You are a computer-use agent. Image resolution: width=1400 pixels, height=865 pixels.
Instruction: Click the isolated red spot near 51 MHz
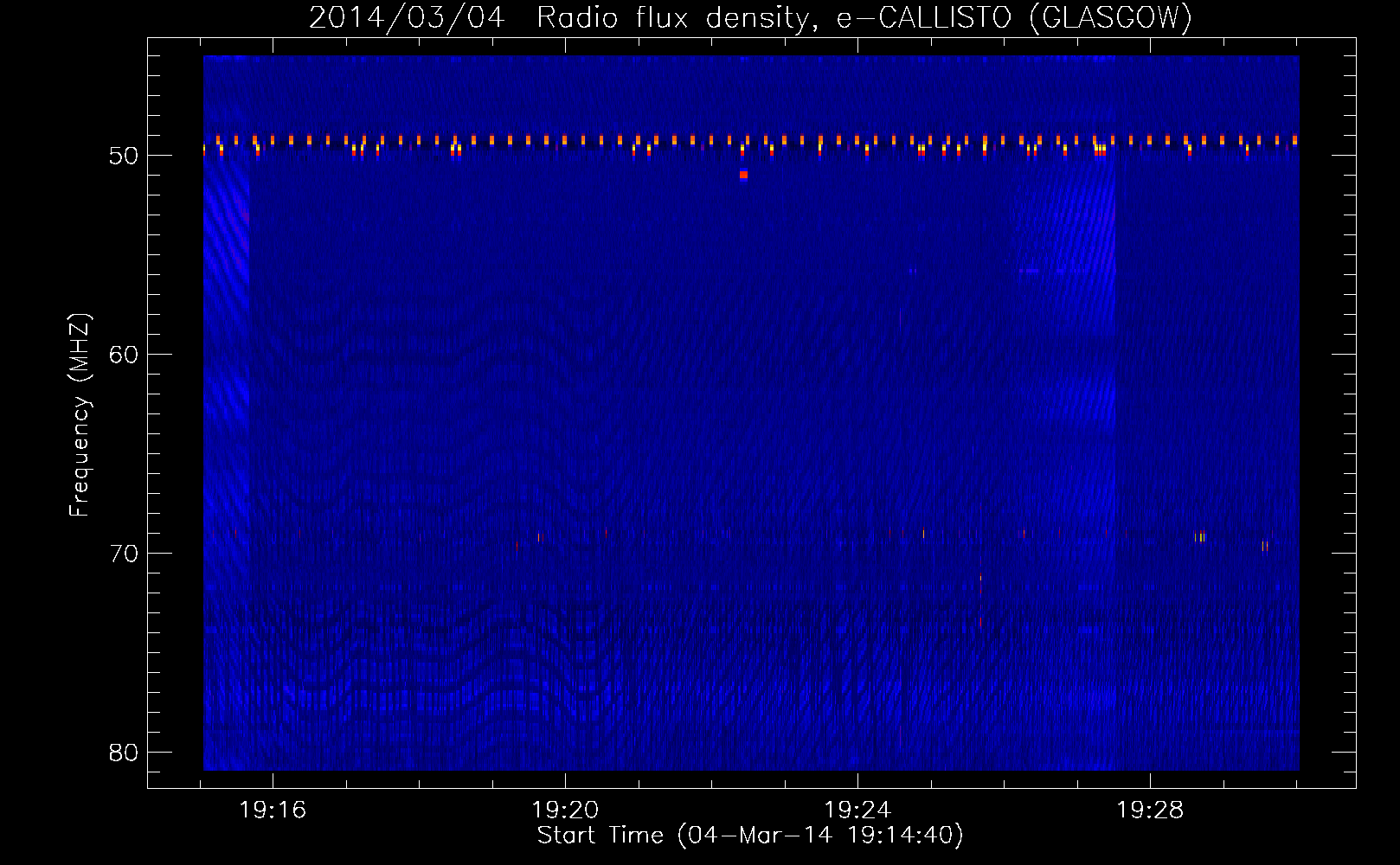[743, 175]
